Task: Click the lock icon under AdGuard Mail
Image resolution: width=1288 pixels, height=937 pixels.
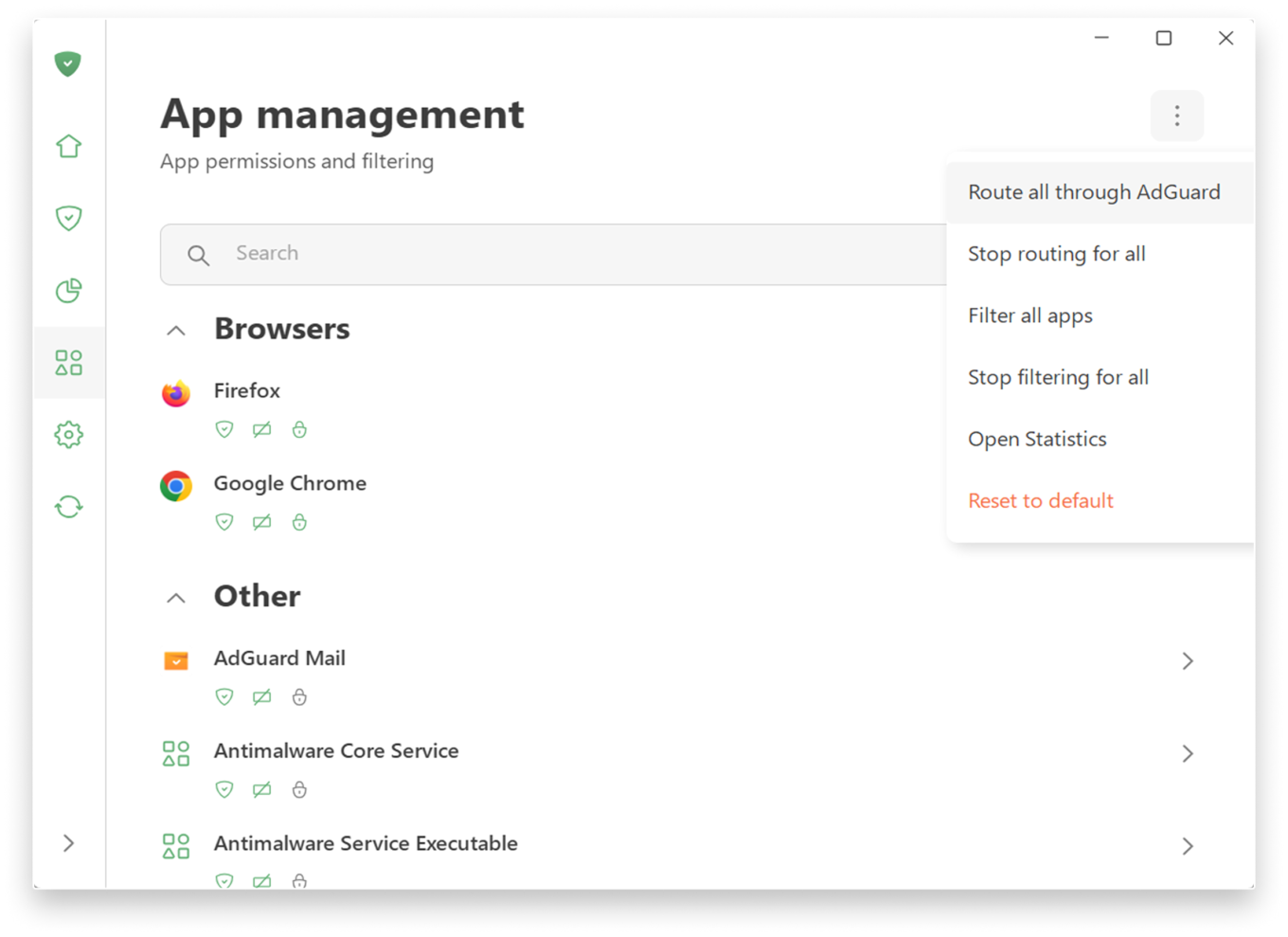Action: (299, 697)
